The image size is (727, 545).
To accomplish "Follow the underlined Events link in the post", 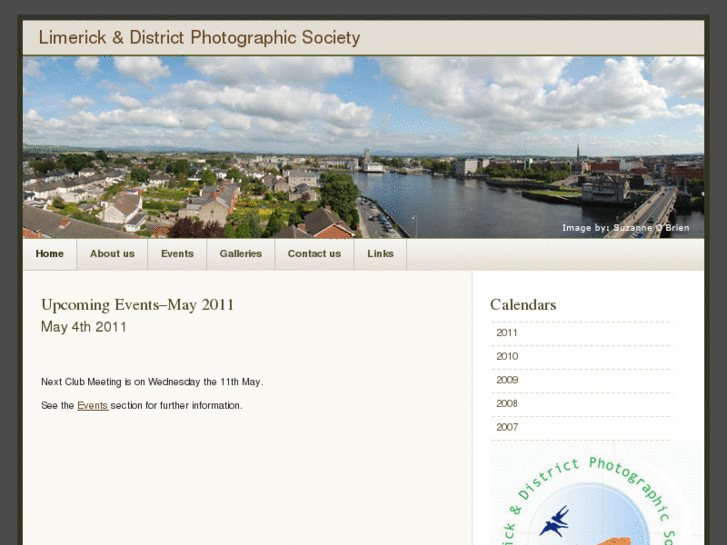I will pyautogui.click(x=92, y=406).
